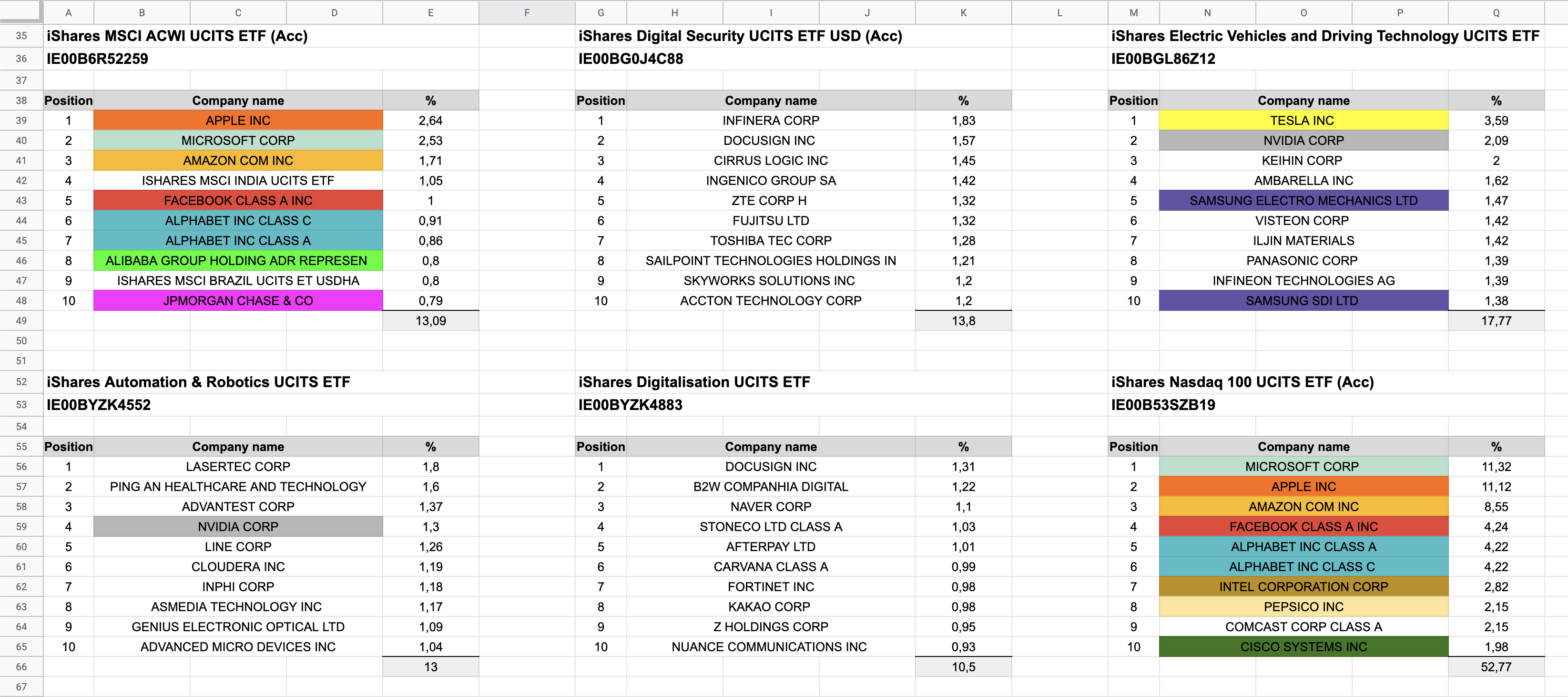Click the INTEL CORPORATION CORP cell
Image resolution: width=1568 pixels, height=697 pixels.
point(1303,587)
